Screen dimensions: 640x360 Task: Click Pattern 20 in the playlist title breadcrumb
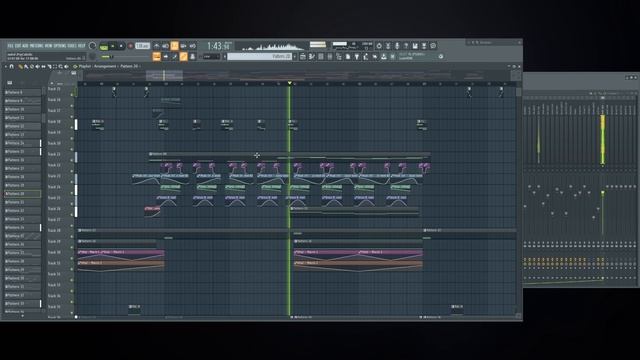(x=129, y=66)
